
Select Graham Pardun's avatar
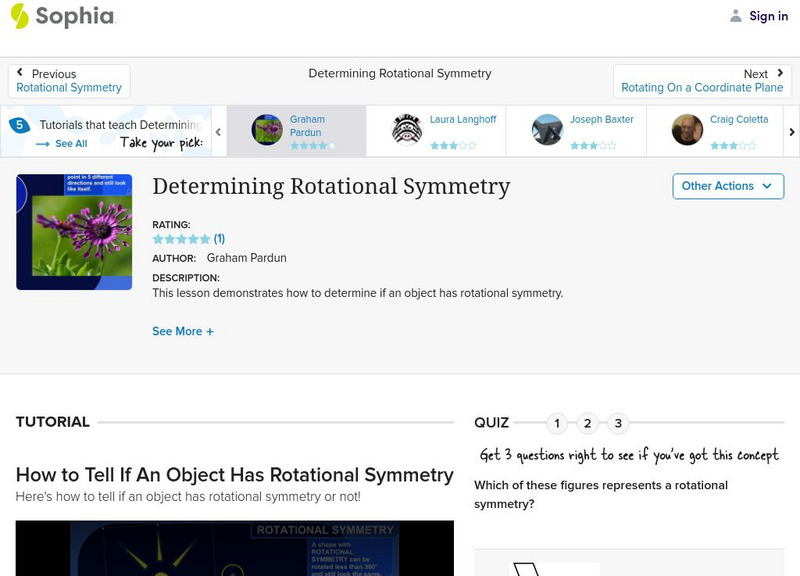point(267,130)
